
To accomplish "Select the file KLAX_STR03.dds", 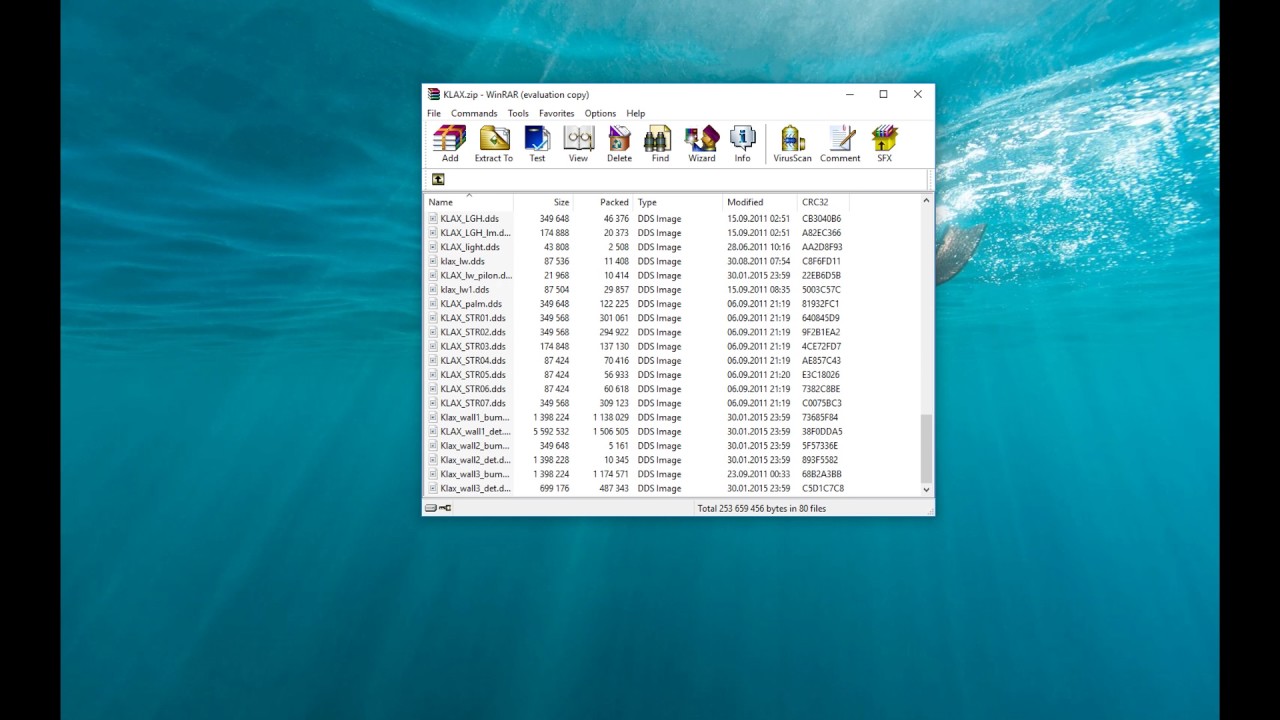I will click(473, 347).
